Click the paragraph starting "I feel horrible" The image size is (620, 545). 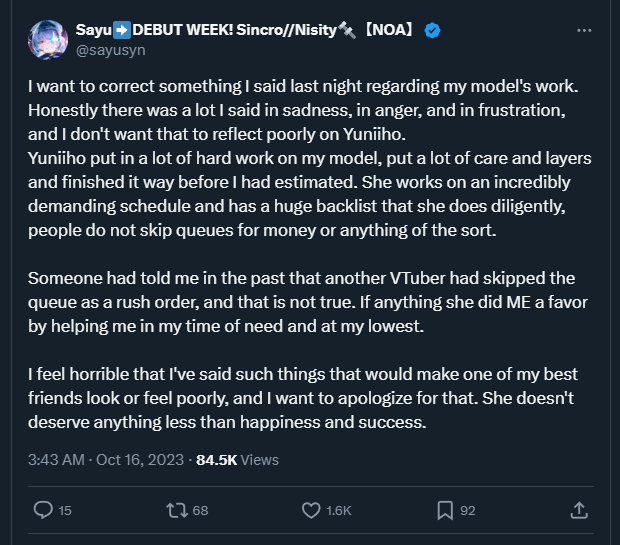coord(302,397)
